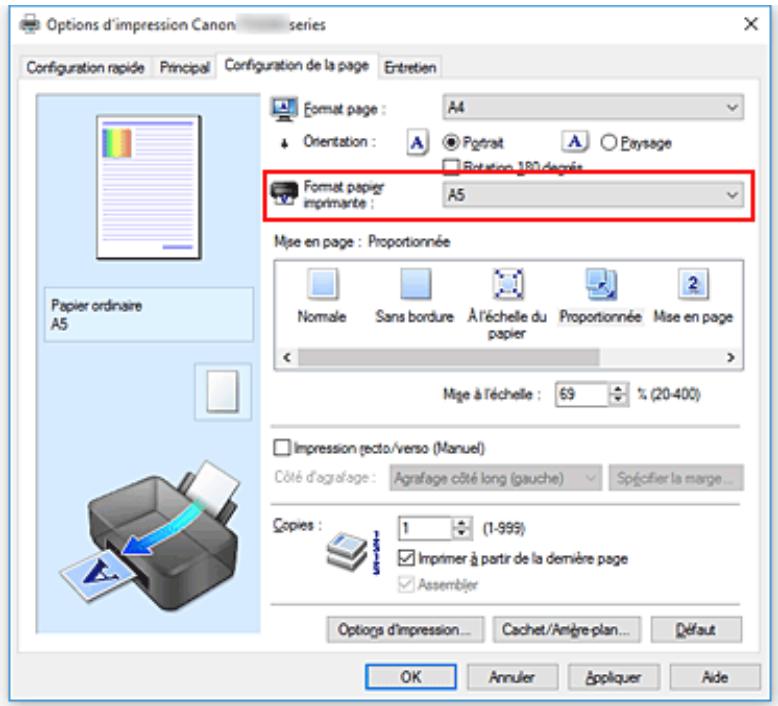Choose the Mise en page layout icon
778x706 pixels.
(x=693, y=284)
